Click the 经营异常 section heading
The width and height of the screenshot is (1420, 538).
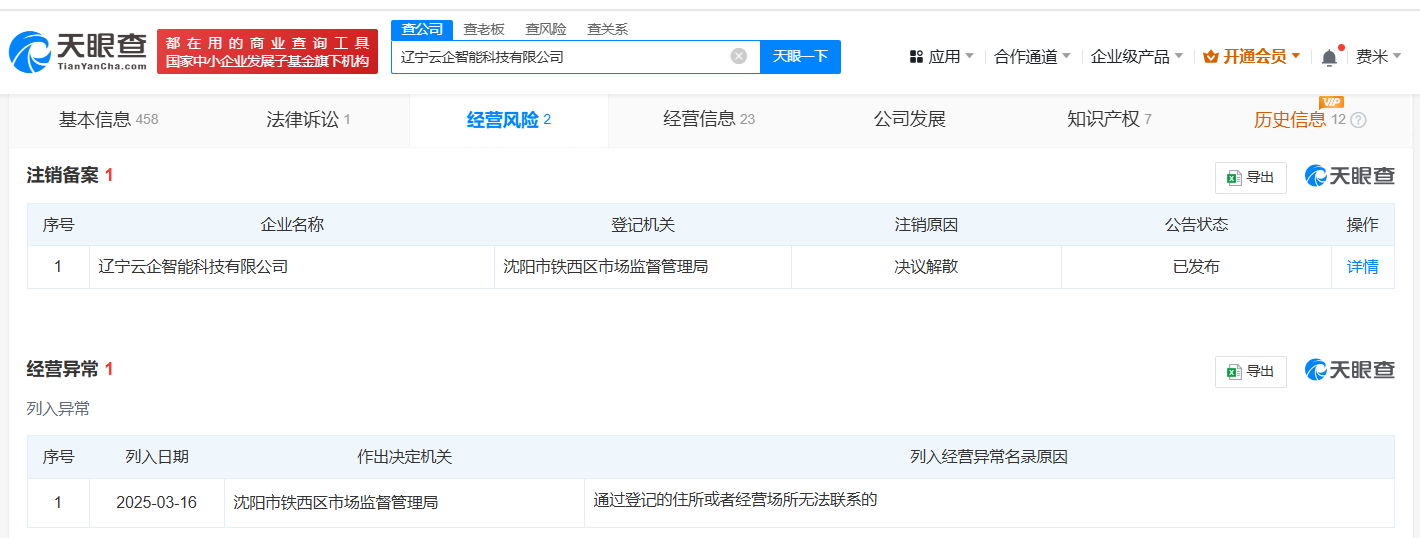62,369
